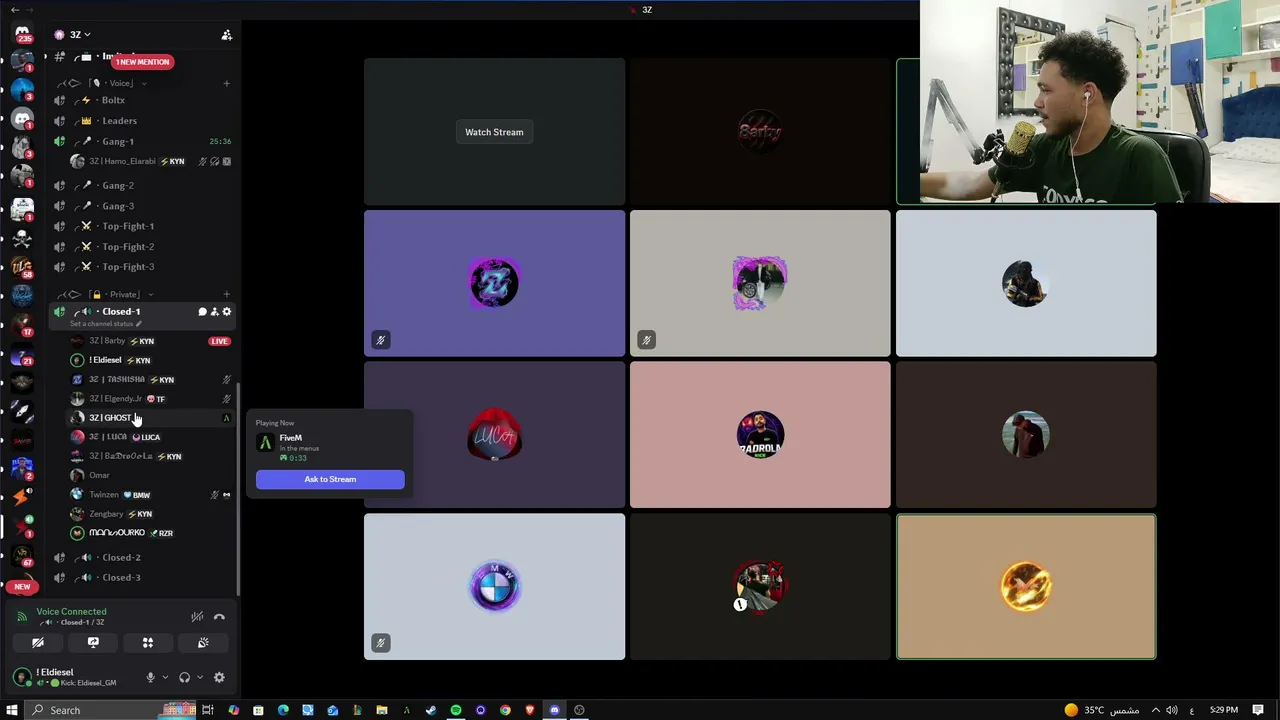Mute microphone in user panel
The height and width of the screenshot is (720, 1280).
click(150, 677)
